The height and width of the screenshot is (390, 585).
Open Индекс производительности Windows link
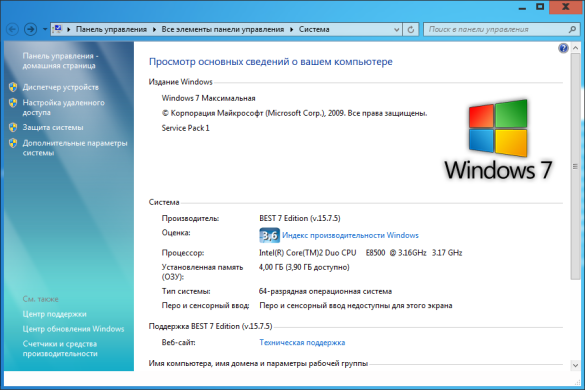tap(350, 235)
